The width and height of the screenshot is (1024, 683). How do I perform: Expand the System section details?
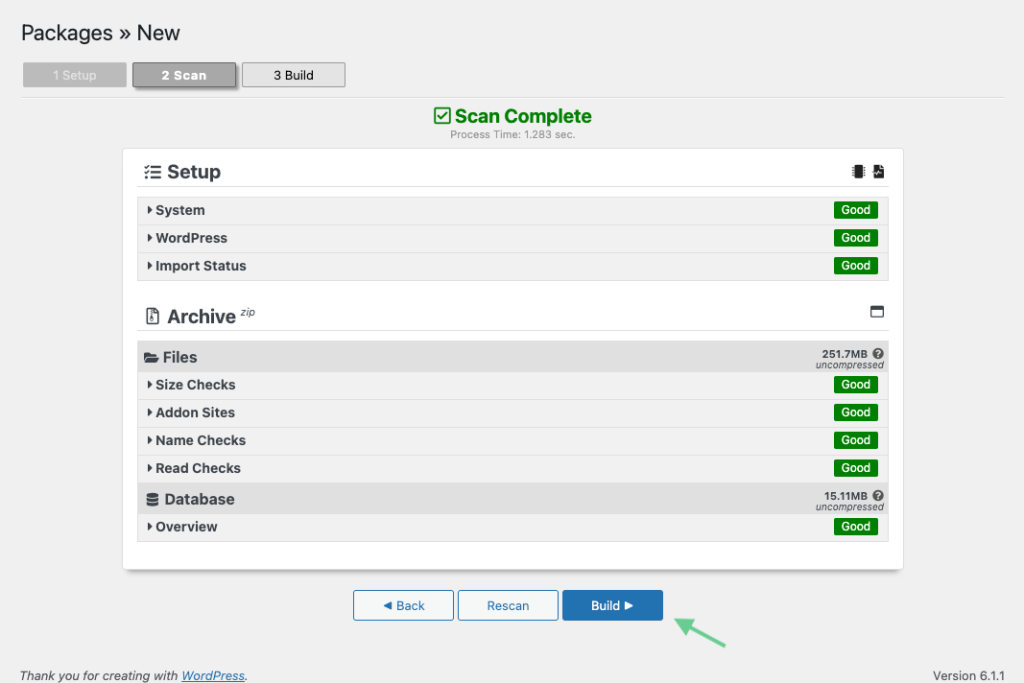[178, 210]
